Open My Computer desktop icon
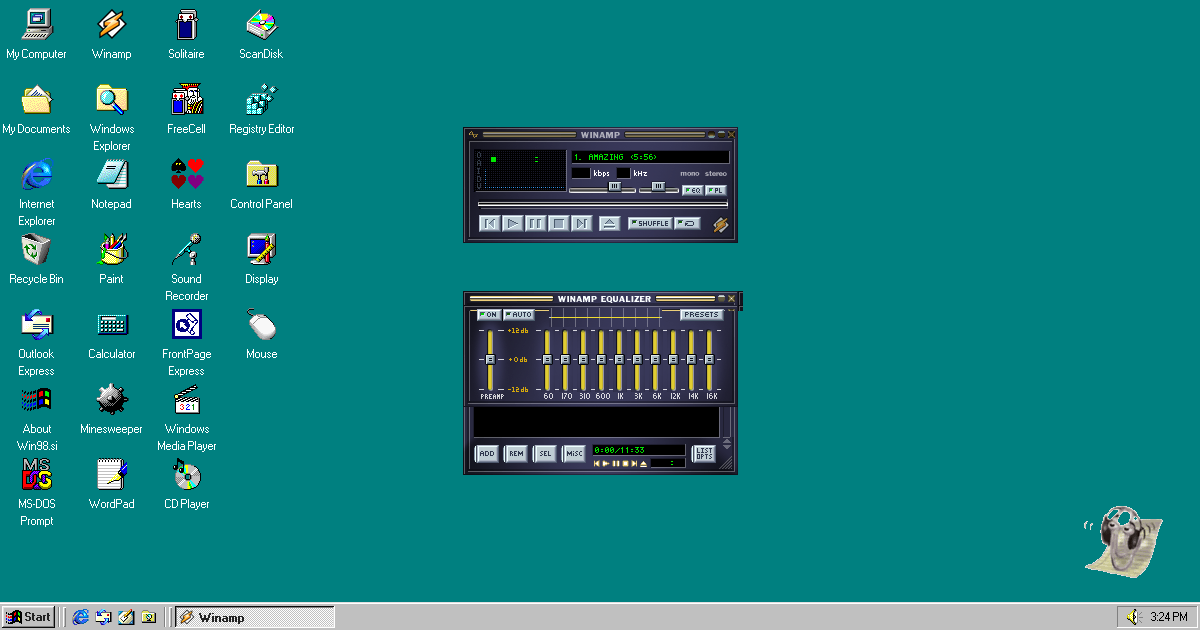This screenshot has width=1200, height=630. click(x=36, y=35)
